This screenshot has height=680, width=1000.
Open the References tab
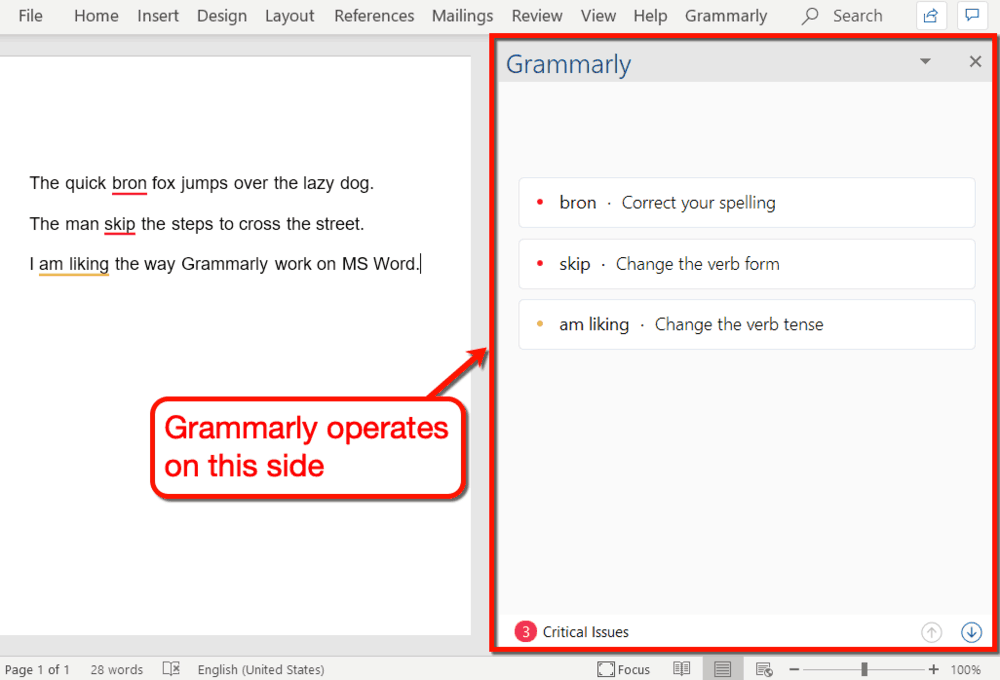point(374,15)
